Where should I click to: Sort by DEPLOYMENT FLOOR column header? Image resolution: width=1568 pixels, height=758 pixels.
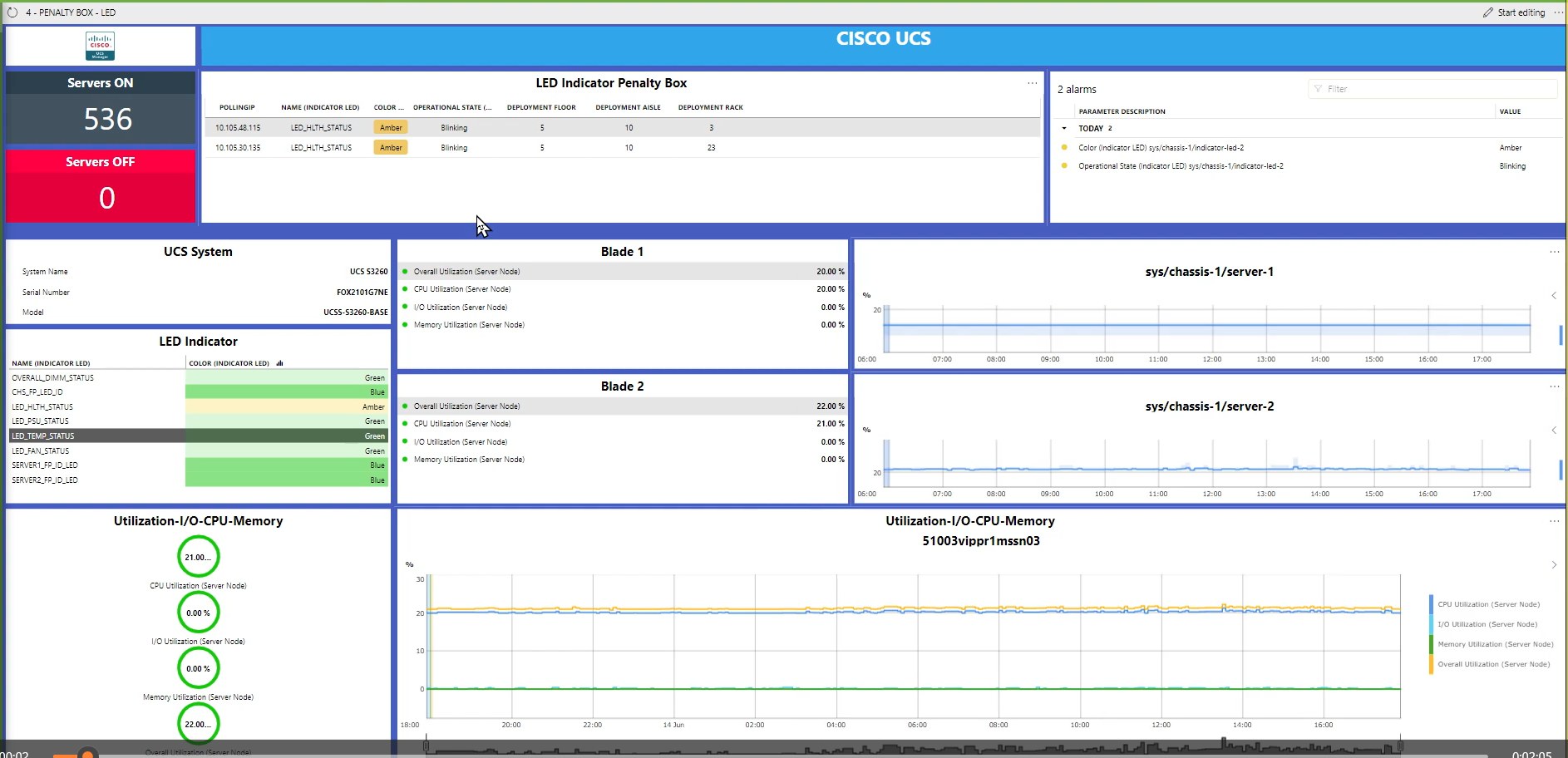click(541, 107)
